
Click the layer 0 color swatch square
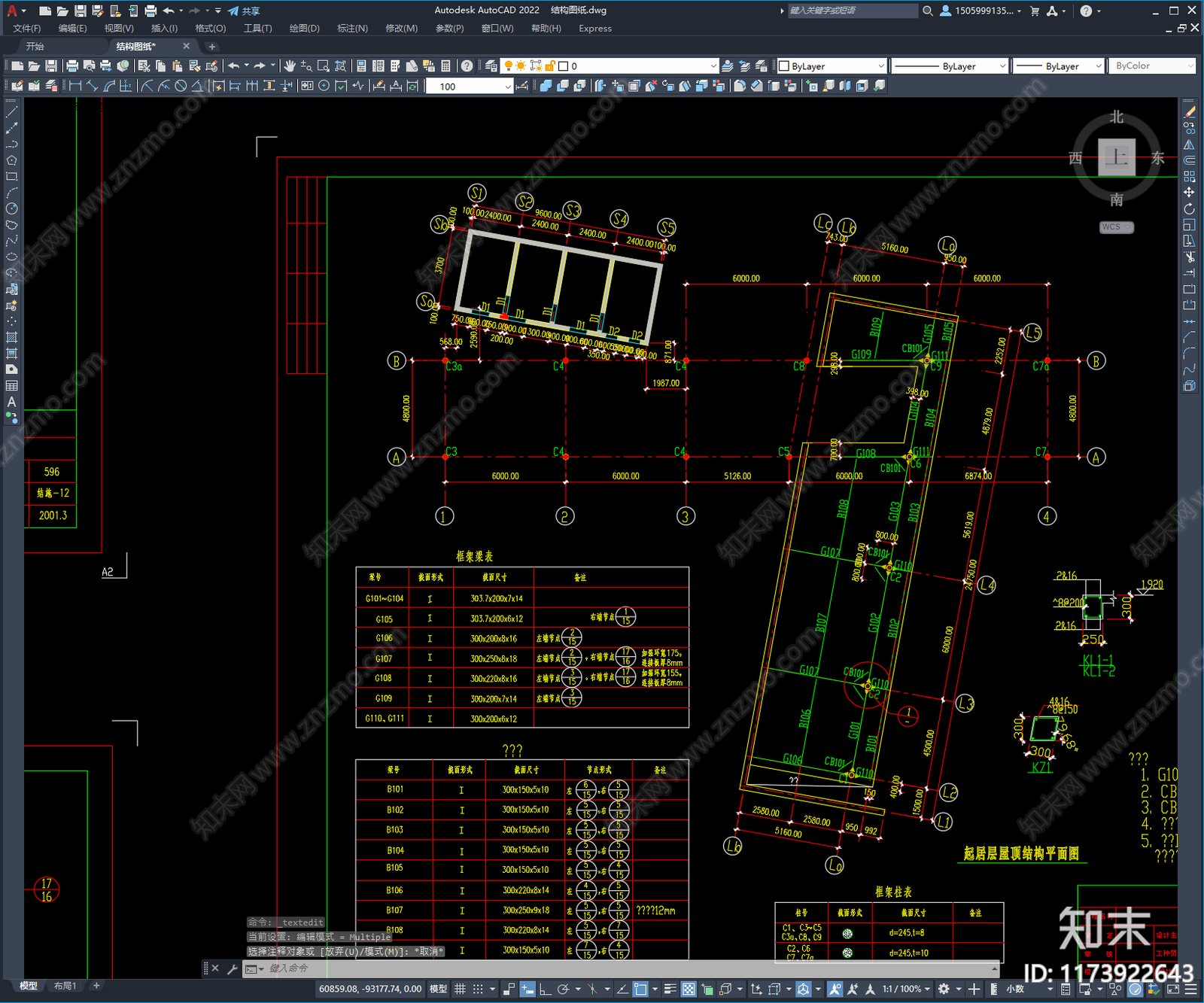tap(563, 66)
